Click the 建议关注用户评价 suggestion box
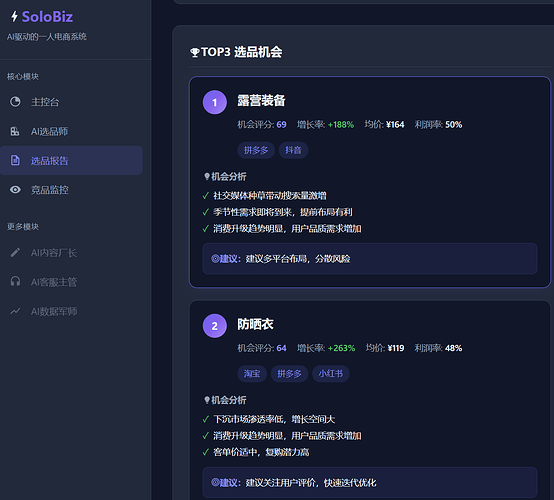The image size is (554, 500). point(370,483)
